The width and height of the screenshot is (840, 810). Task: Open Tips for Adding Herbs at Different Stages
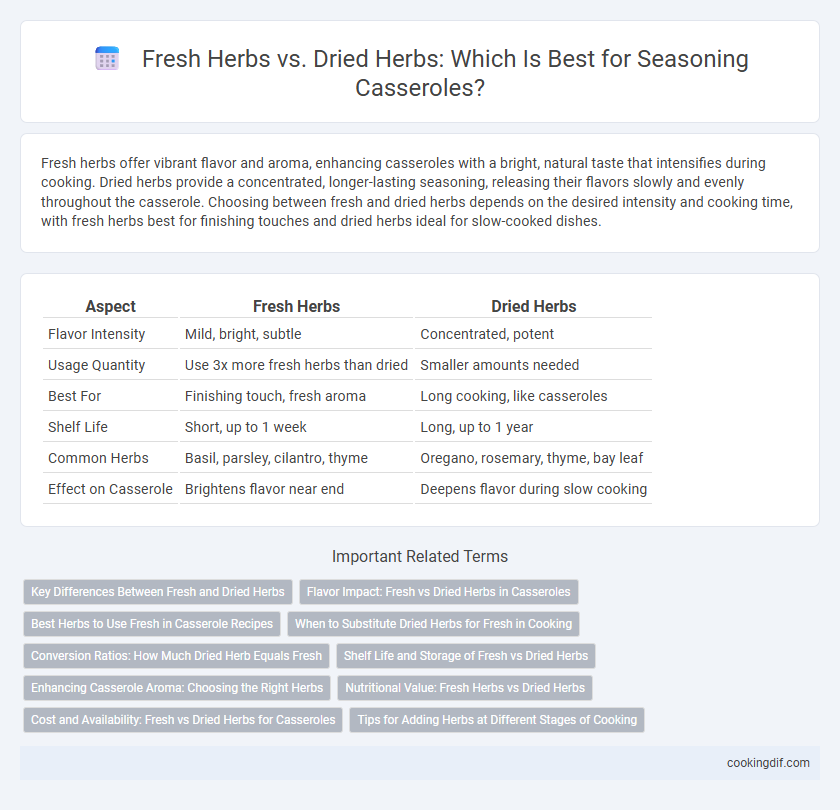tap(497, 719)
